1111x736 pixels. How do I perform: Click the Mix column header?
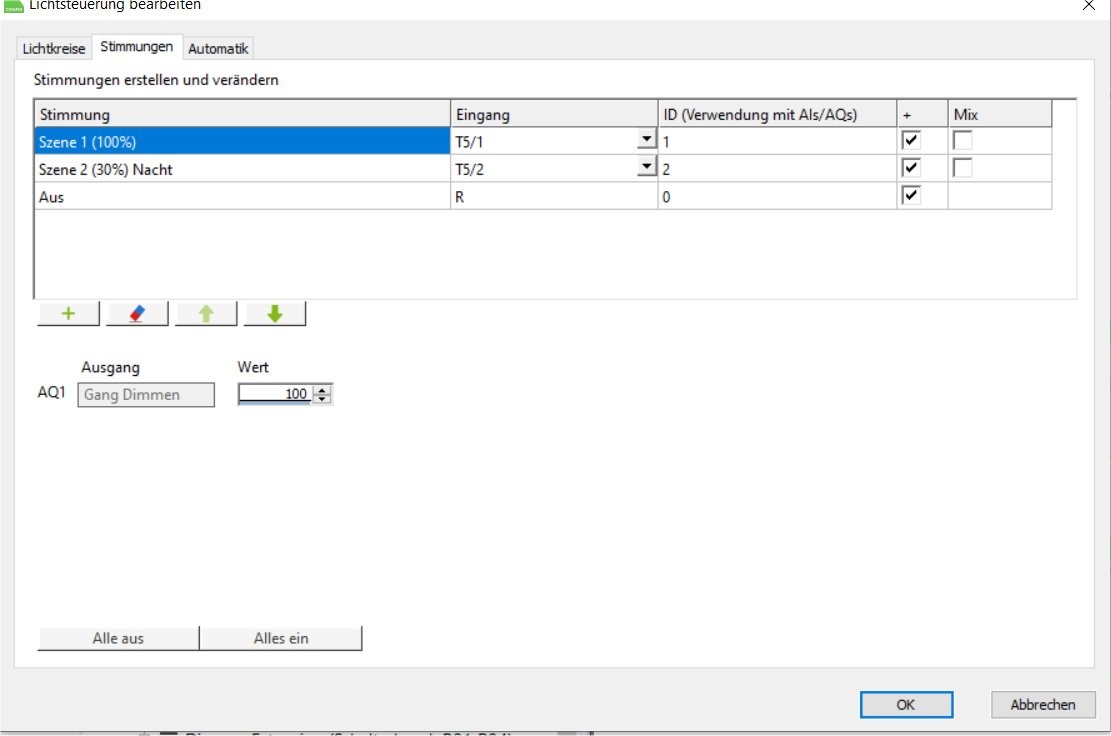(x=1000, y=114)
